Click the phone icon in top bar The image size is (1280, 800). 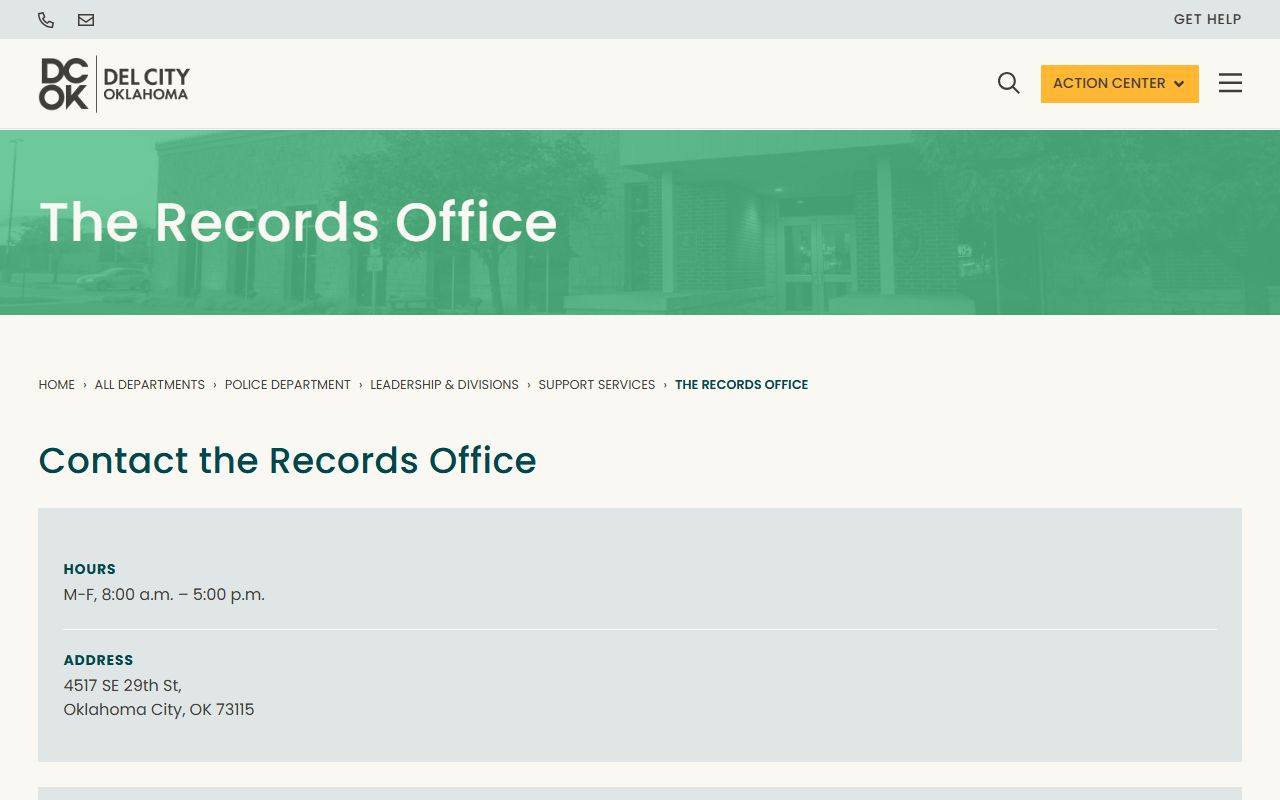(x=46, y=20)
